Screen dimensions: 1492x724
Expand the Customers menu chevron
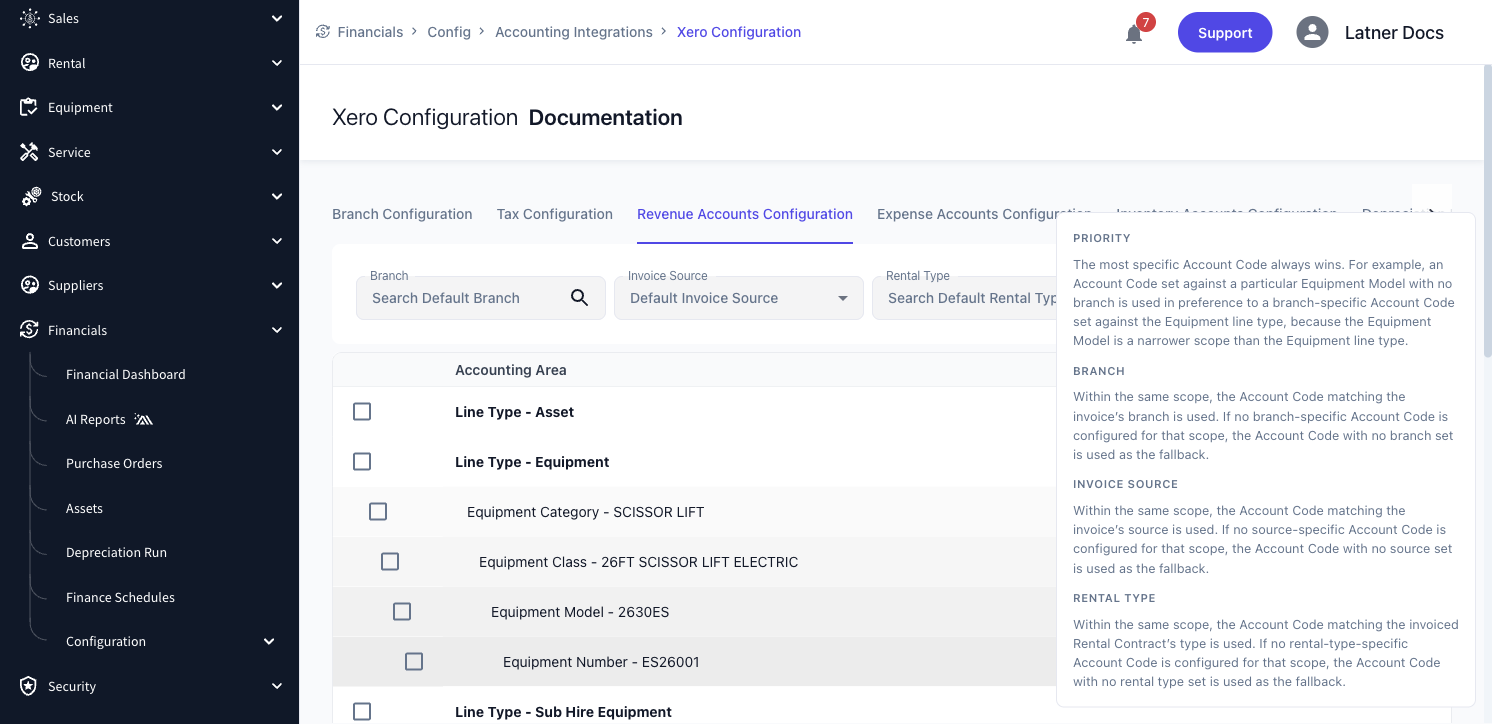tap(277, 241)
